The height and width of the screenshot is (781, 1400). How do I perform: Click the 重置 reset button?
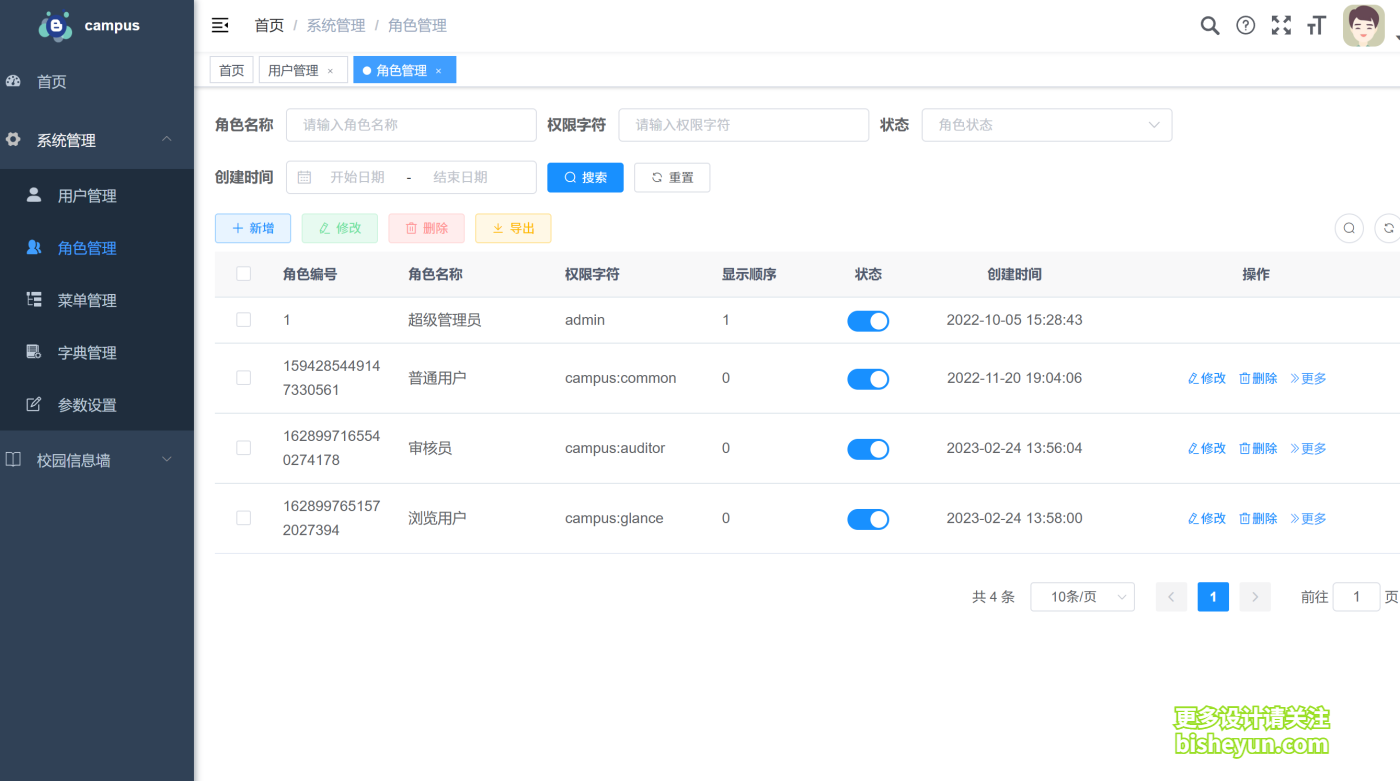[x=672, y=177]
